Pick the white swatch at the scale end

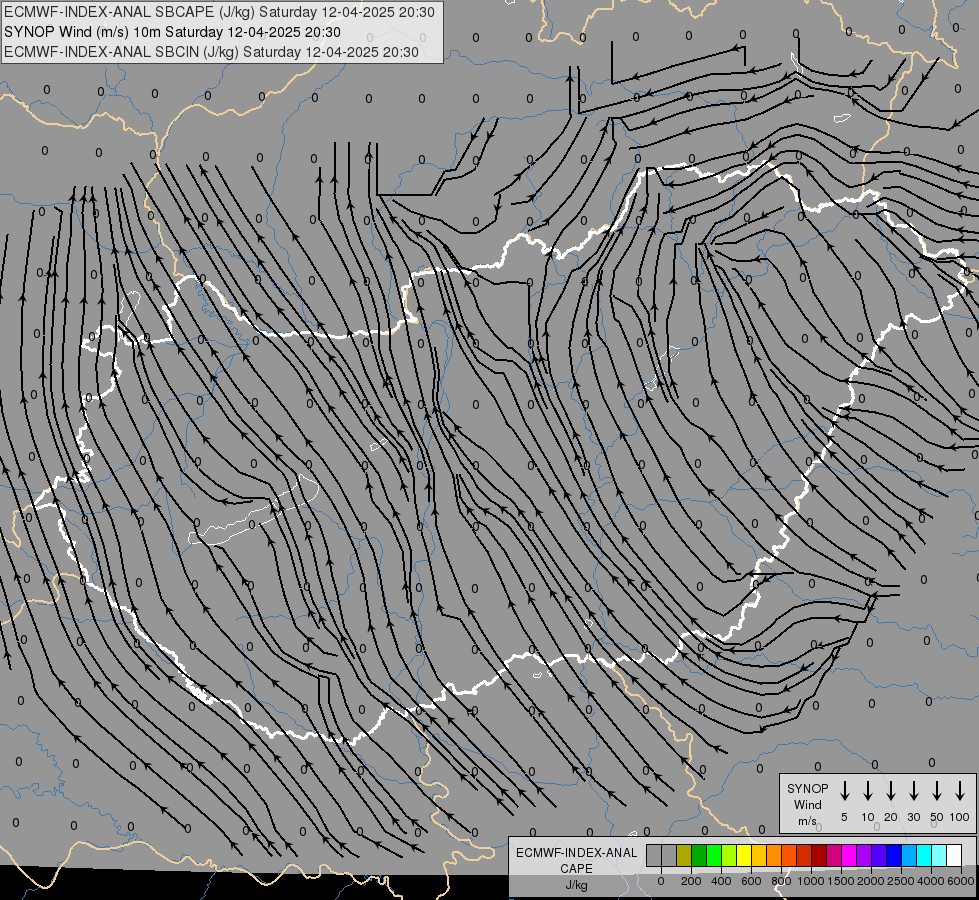point(953,855)
